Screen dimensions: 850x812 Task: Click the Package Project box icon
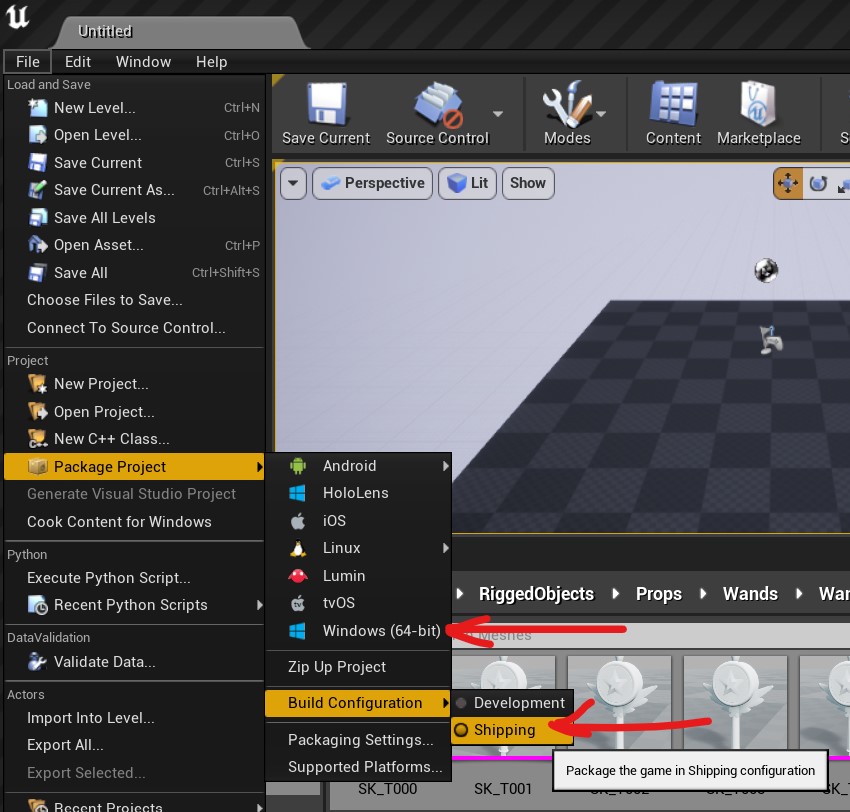(x=37, y=466)
